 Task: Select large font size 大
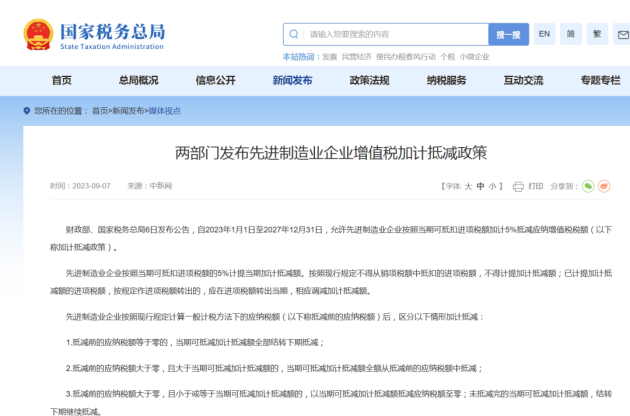click(x=468, y=186)
